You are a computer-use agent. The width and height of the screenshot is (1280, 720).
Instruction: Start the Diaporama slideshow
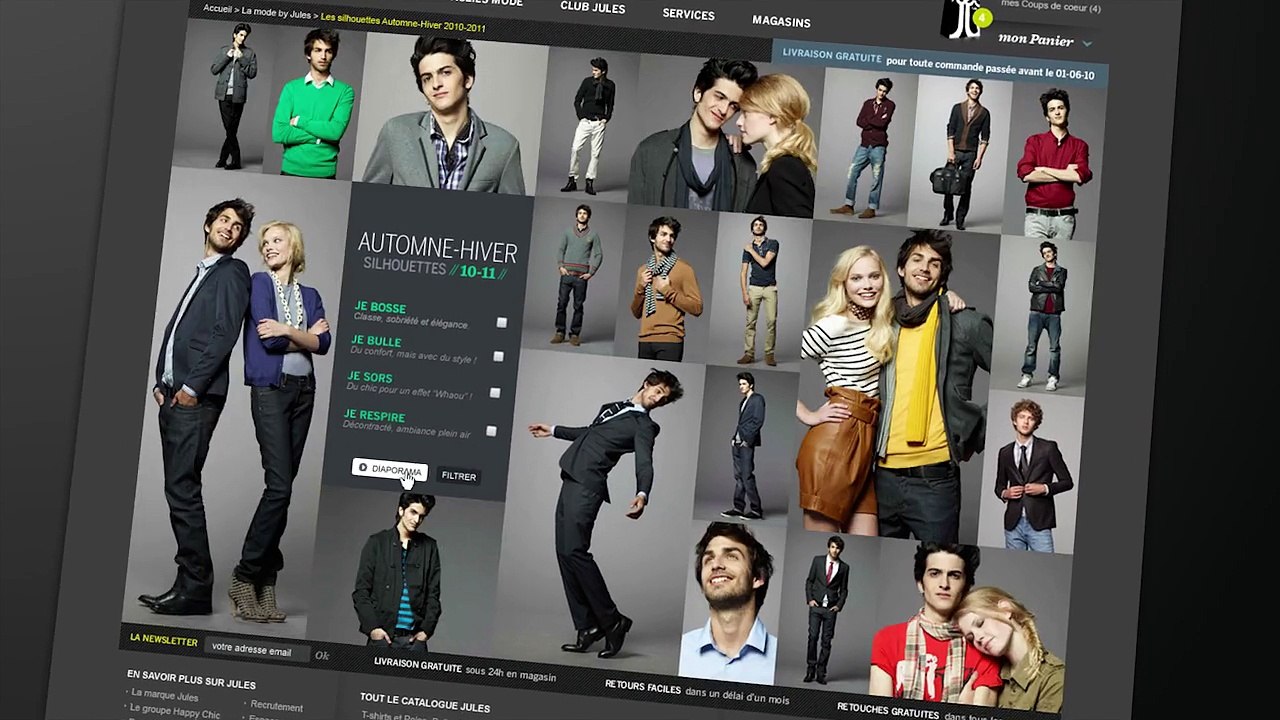pos(389,469)
